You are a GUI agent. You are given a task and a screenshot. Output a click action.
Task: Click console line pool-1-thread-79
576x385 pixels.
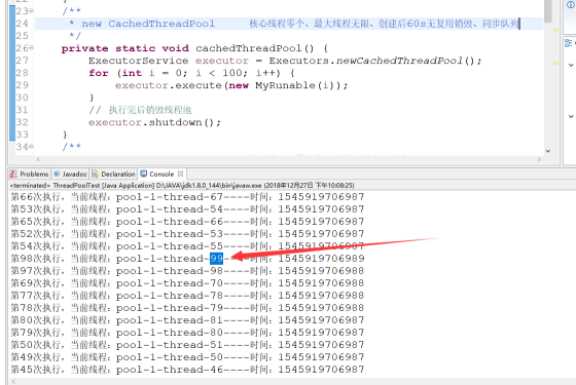187,308
